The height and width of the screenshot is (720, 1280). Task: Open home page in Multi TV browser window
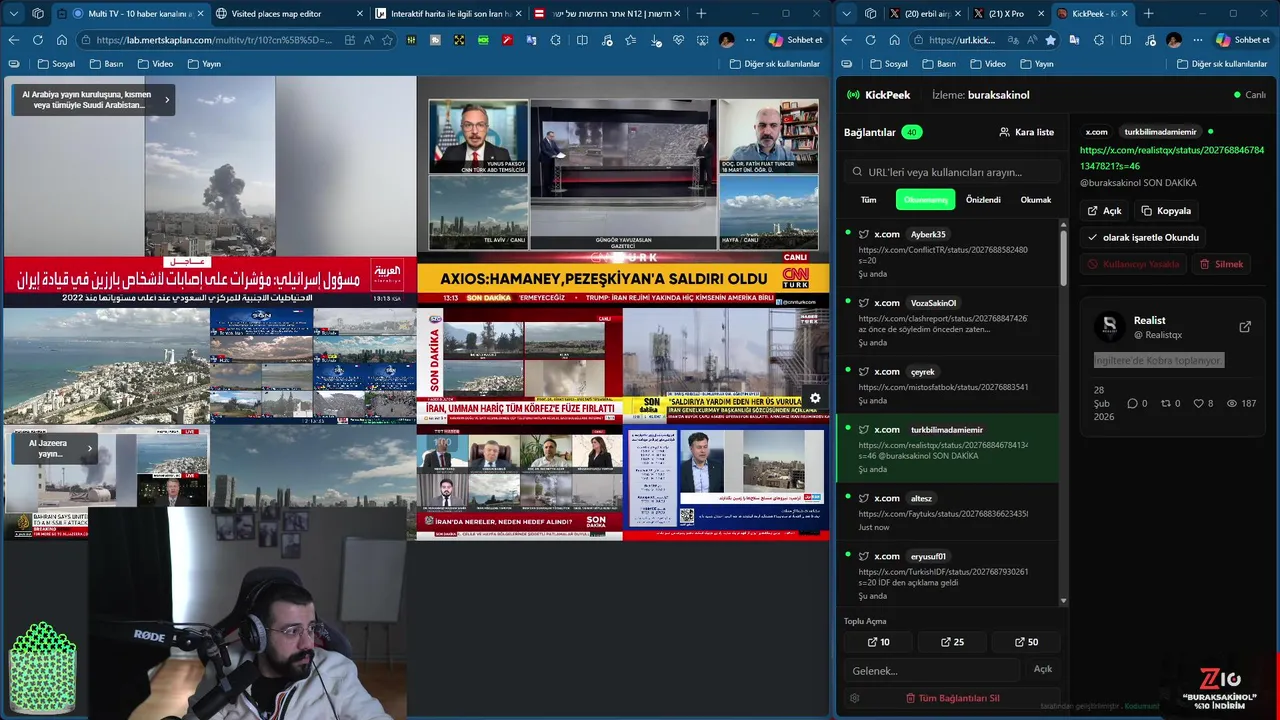tap(62, 40)
